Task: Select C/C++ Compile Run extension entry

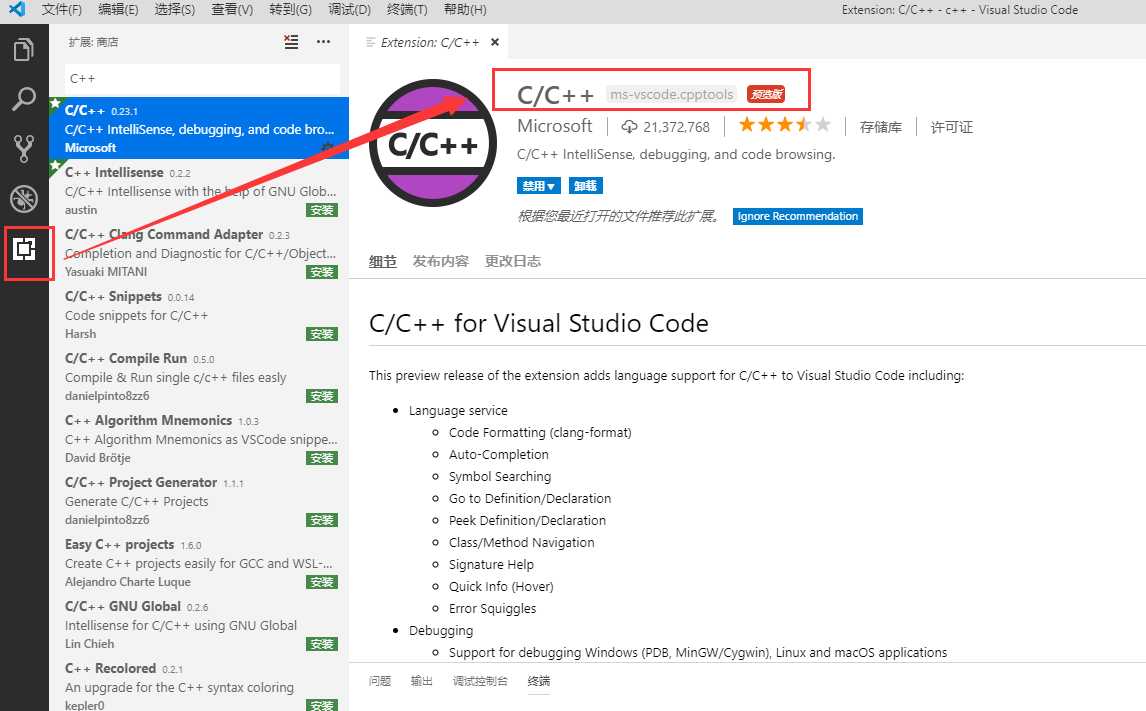Action: tap(199, 376)
